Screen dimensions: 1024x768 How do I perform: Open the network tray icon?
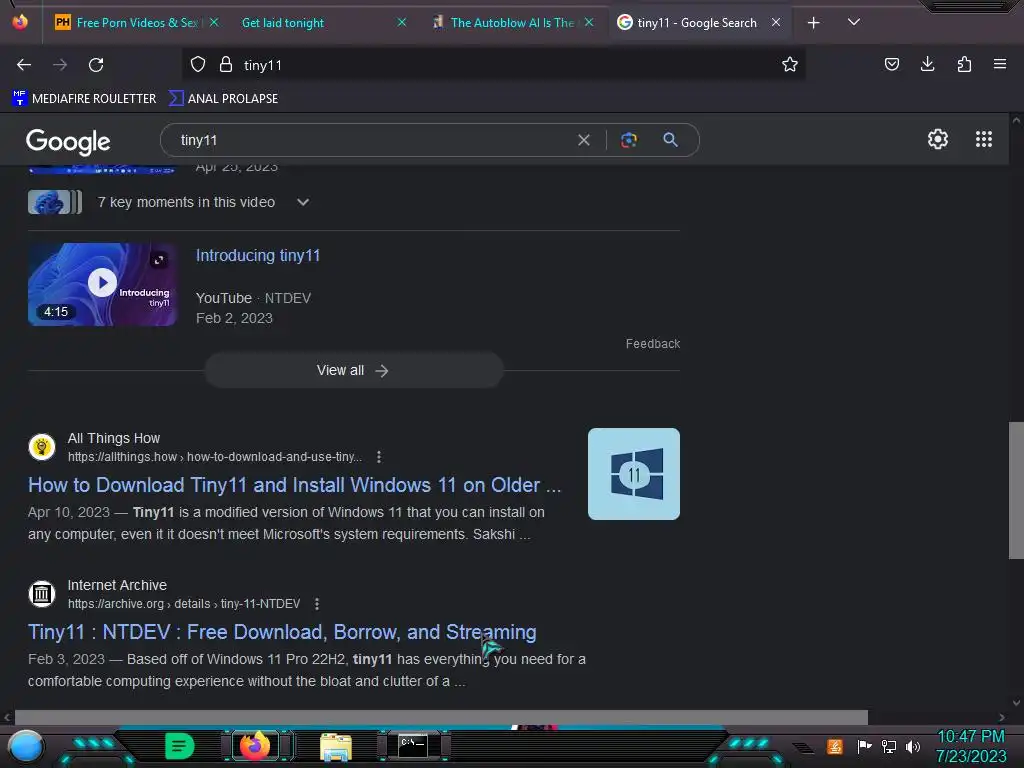[888, 746]
